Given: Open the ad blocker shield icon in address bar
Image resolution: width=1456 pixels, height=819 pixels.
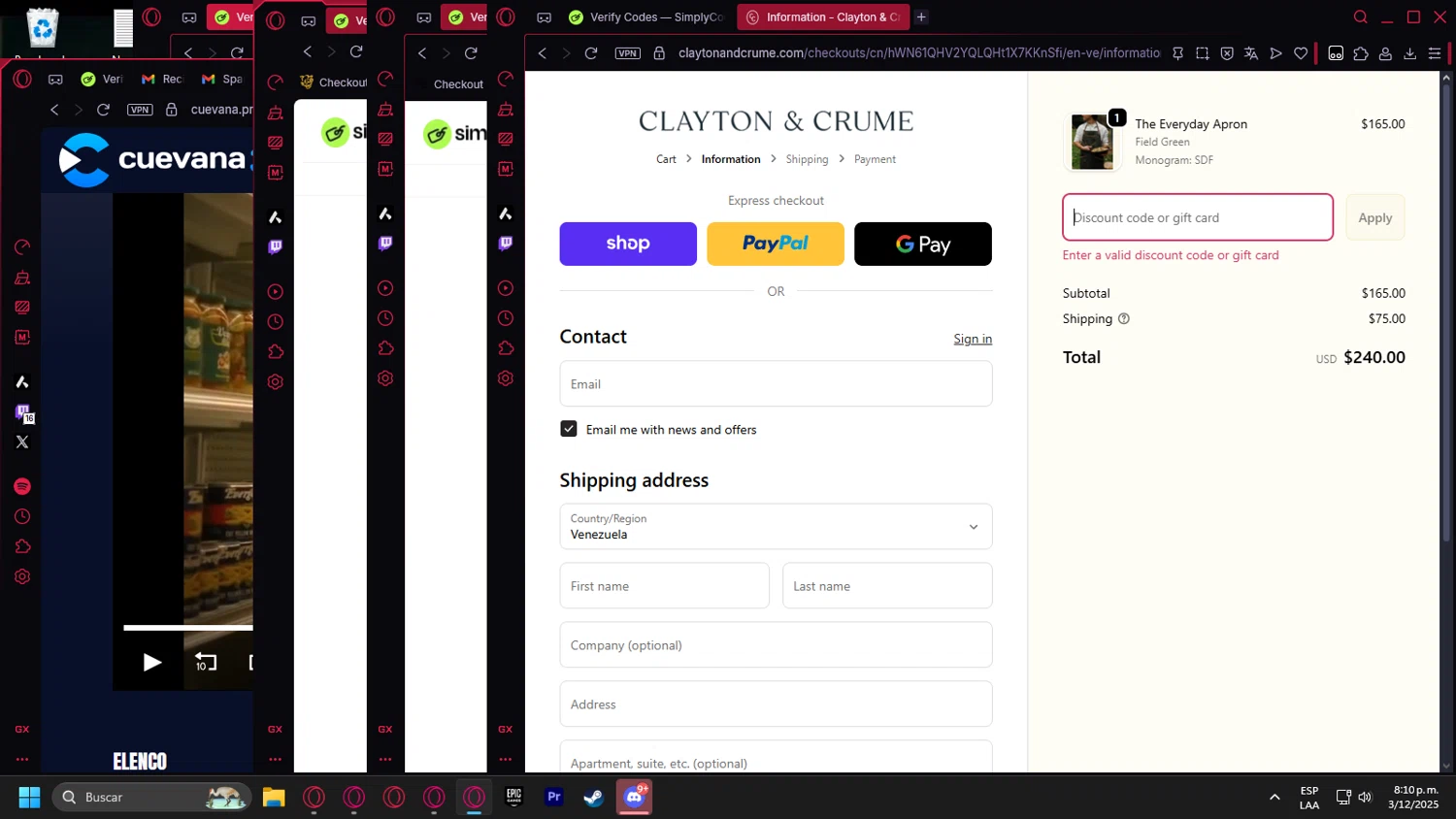Looking at the screenshot, I should [x=1227, y=53].
